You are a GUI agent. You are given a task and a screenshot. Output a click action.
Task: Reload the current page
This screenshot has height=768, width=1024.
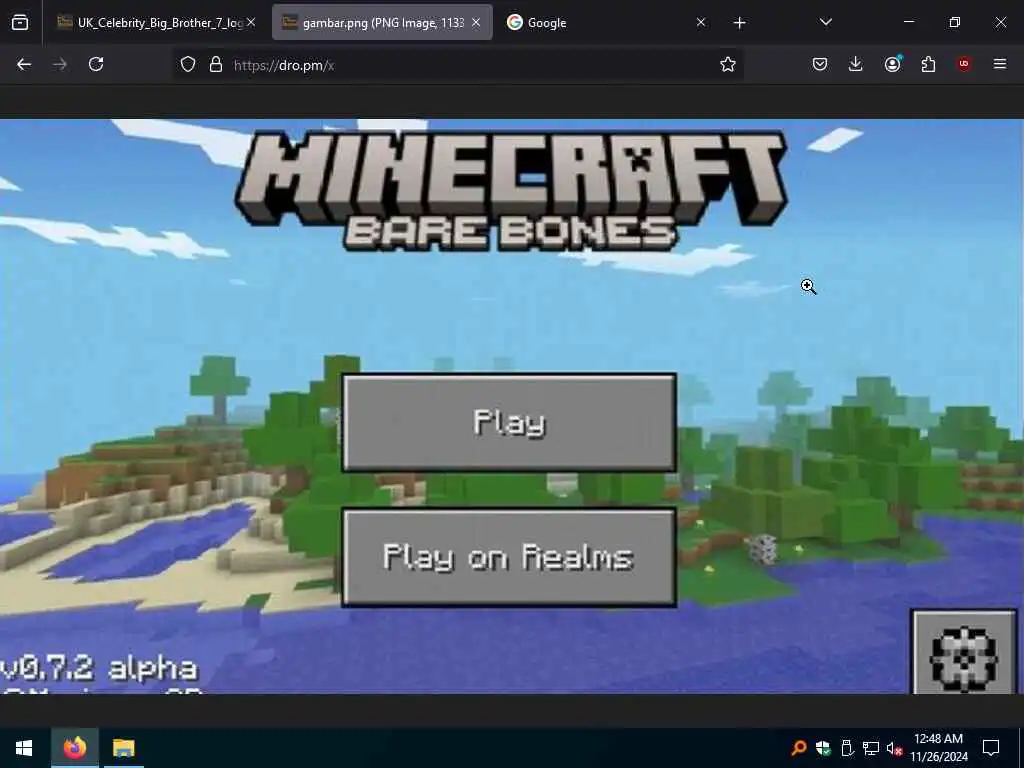pos(96,64)
